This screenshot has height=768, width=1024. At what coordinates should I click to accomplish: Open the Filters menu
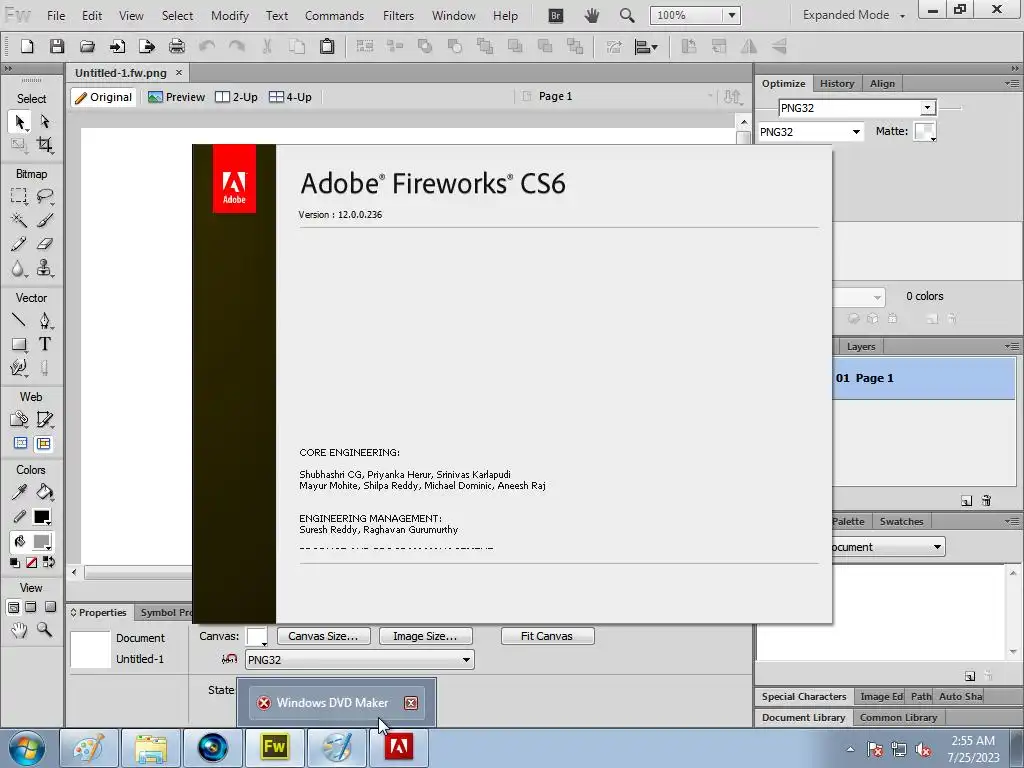398,16
